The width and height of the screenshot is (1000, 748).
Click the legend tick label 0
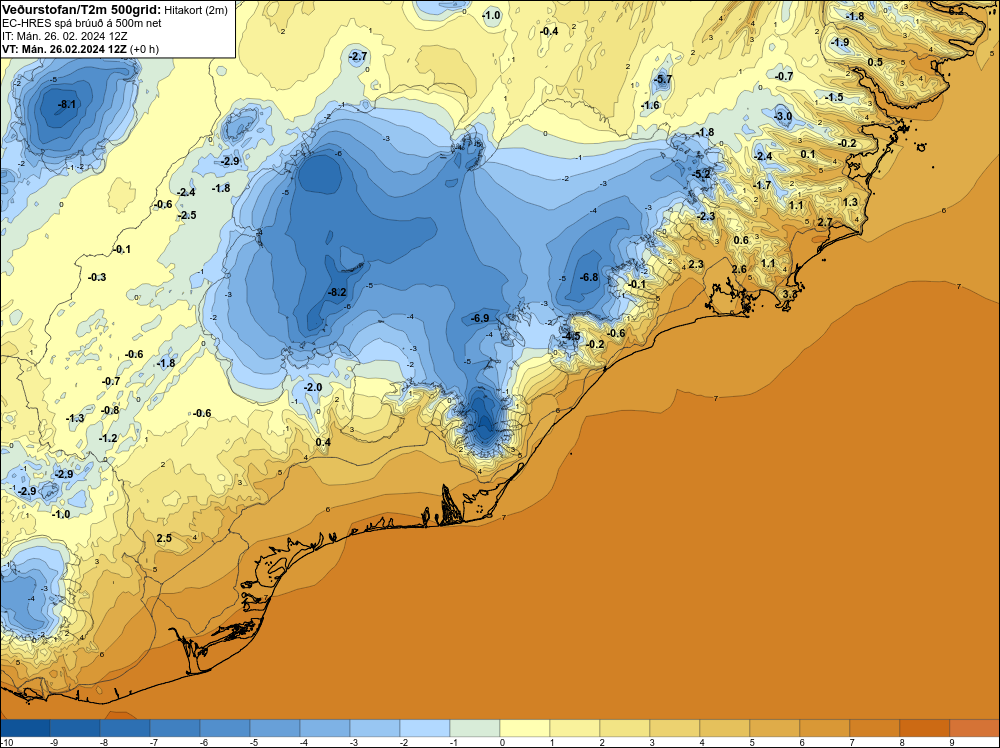pos(503,742)
